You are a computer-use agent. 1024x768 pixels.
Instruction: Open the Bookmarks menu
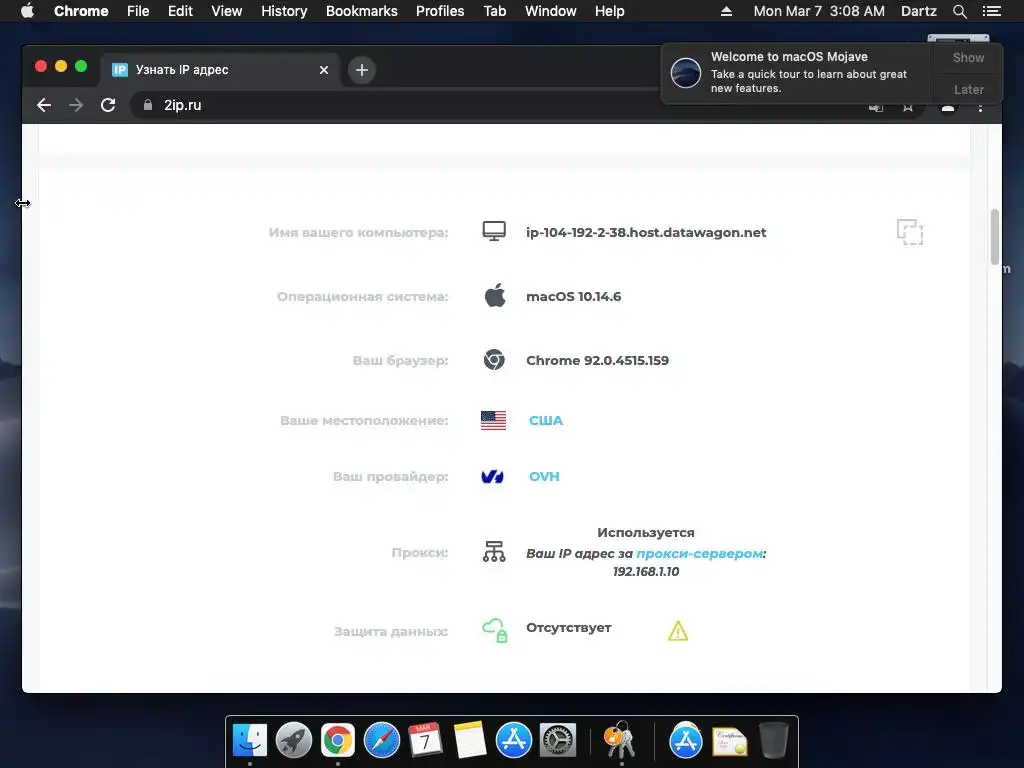(362, 11)
